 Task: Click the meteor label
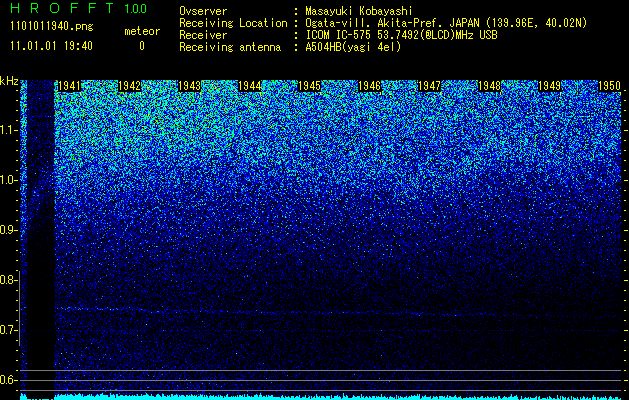coord(142,31)
